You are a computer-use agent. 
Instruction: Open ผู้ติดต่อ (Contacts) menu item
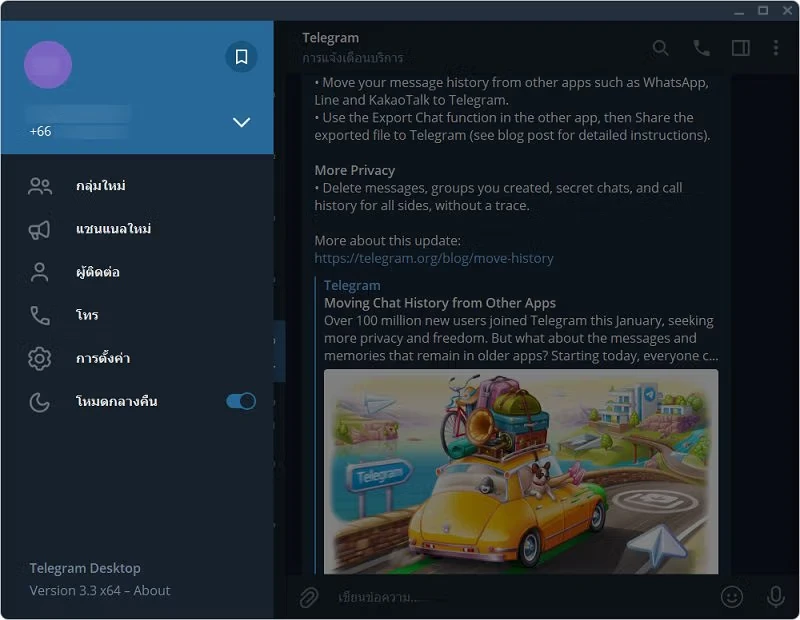pos(98,272)
